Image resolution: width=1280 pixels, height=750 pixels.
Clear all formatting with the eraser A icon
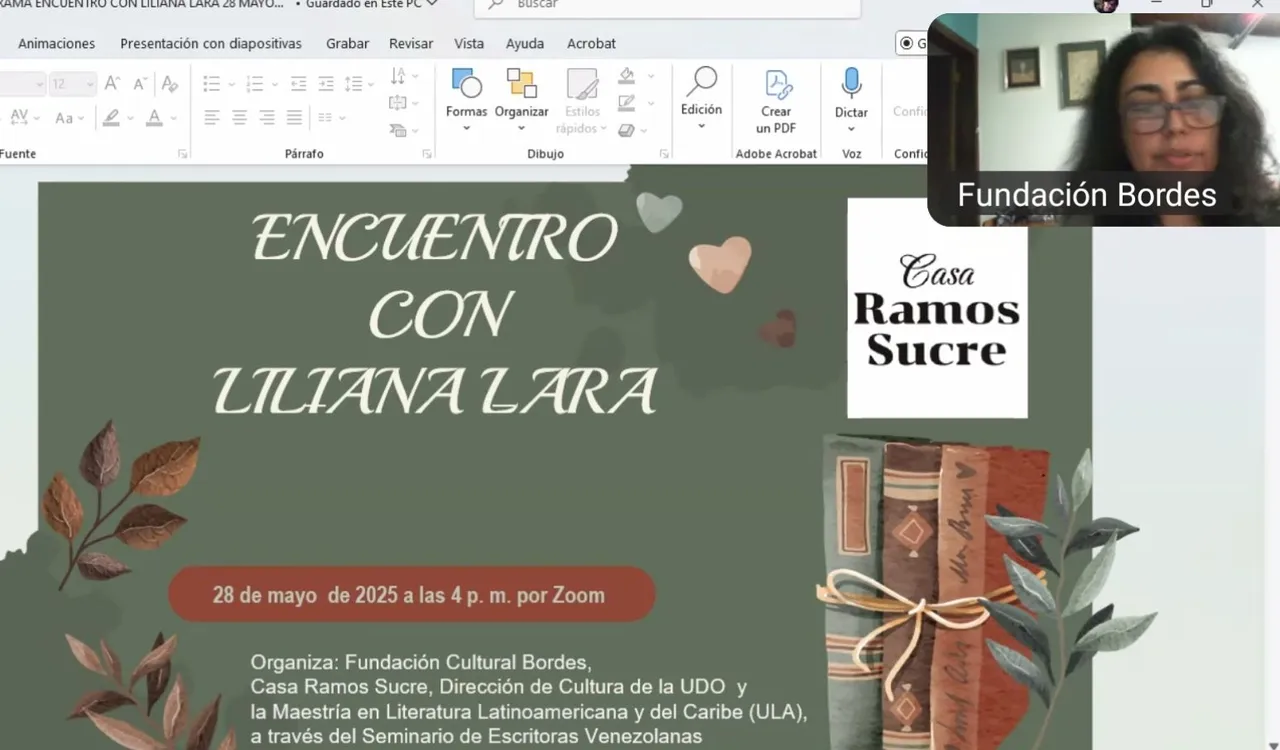[170, 84]
